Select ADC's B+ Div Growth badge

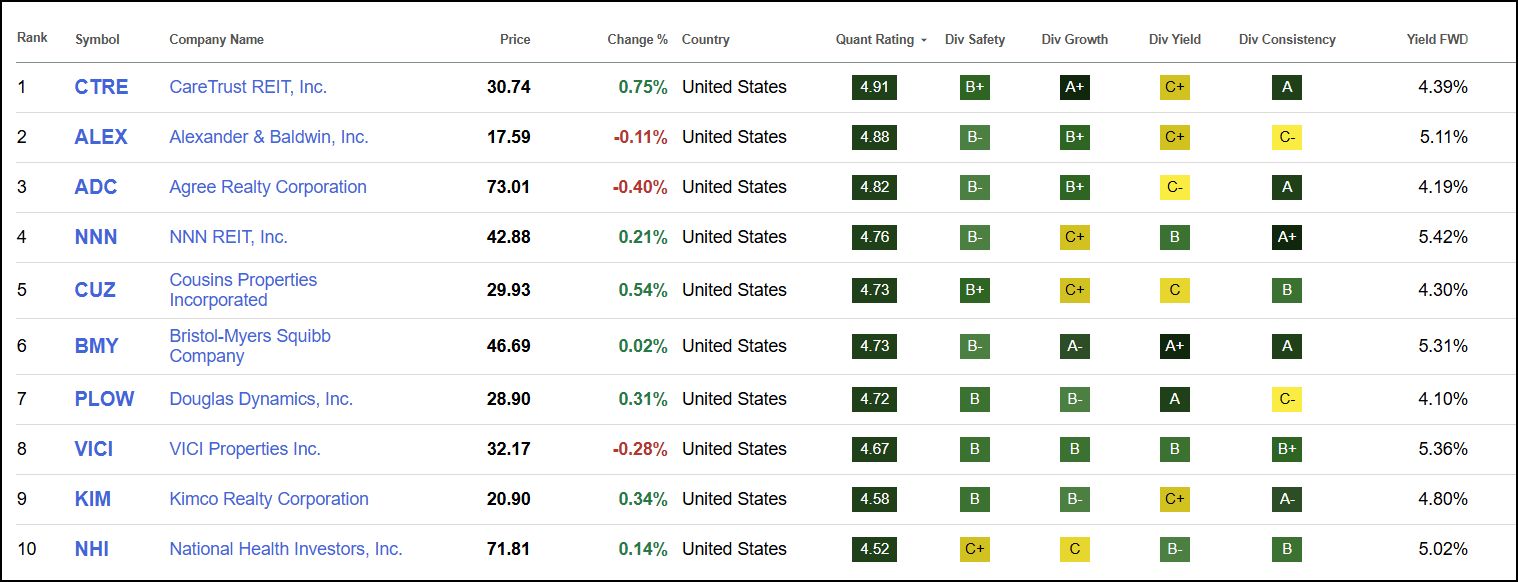coord(1074,187)
